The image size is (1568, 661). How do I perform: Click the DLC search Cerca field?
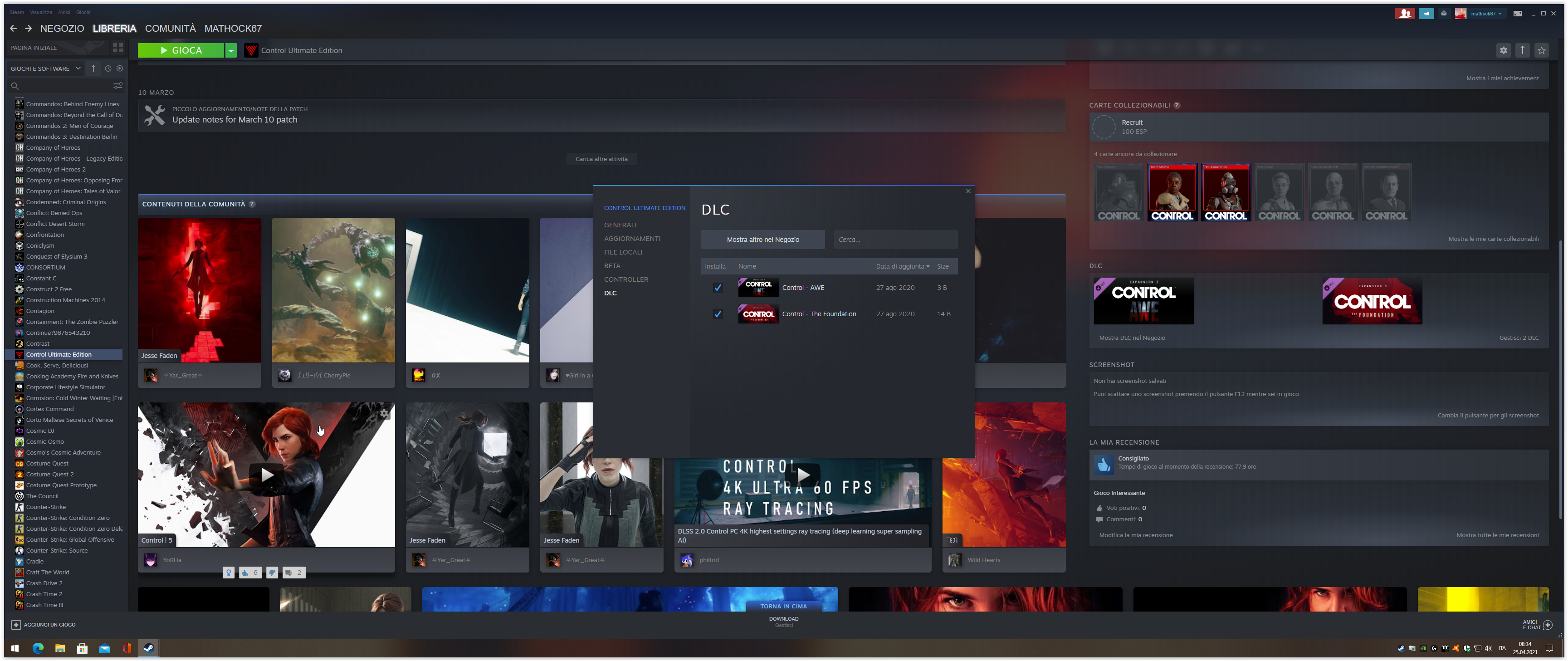click(x=895, y=240)
